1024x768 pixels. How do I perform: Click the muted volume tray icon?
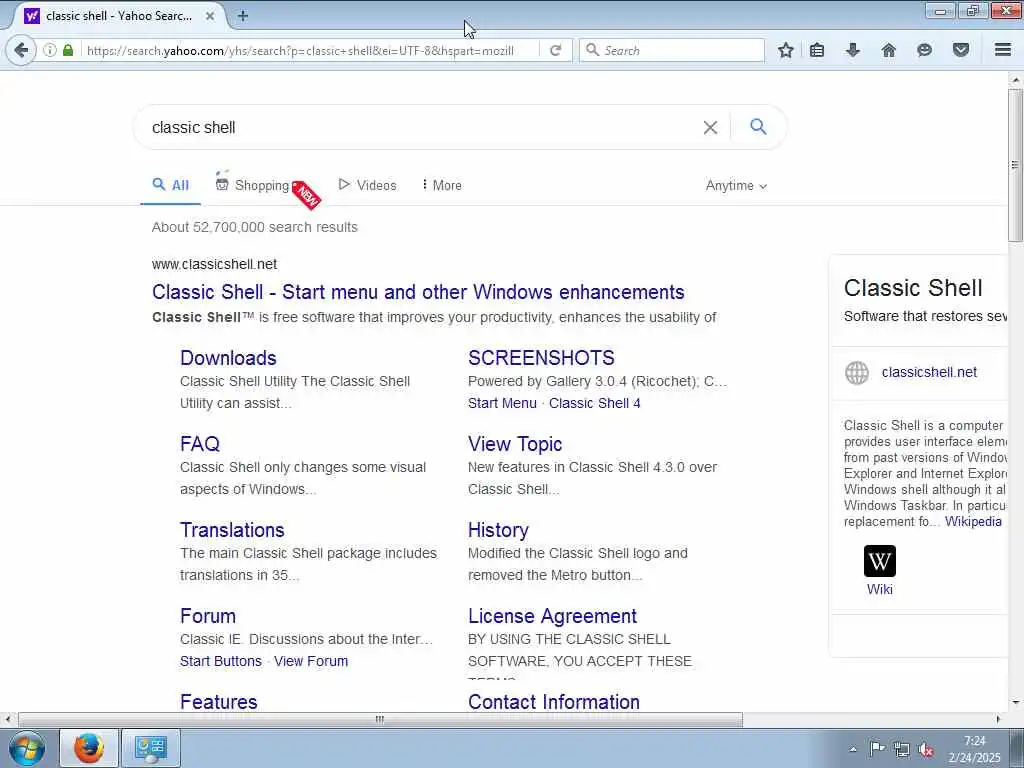926,750
